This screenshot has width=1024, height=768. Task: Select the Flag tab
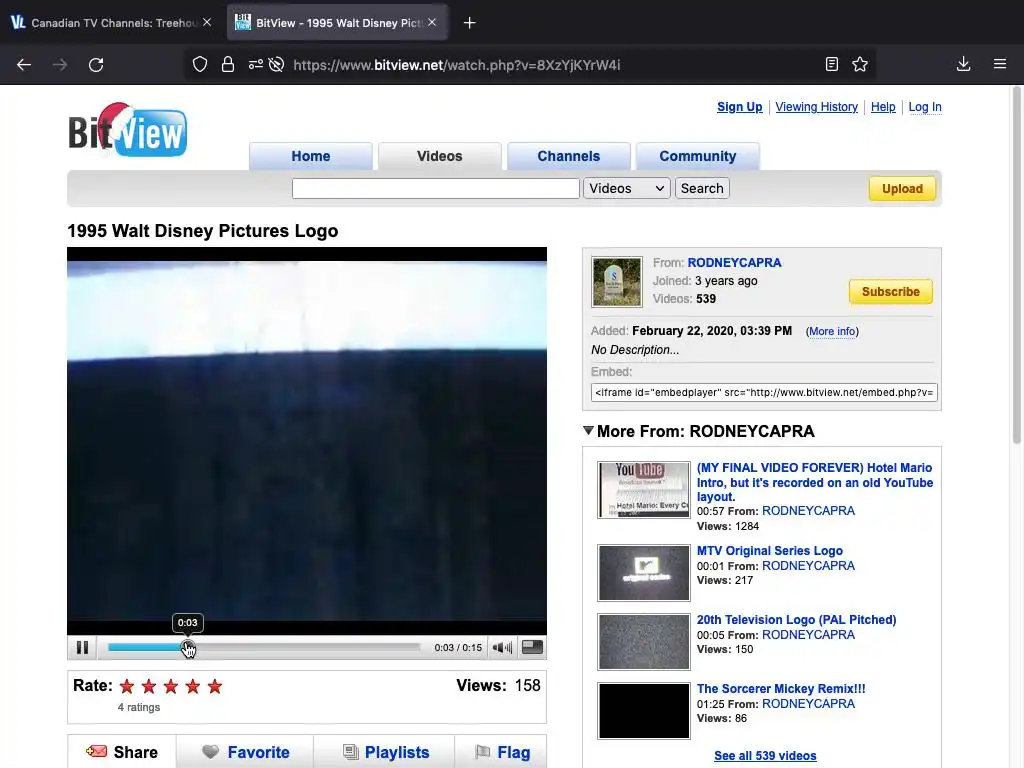coord(501,752)
